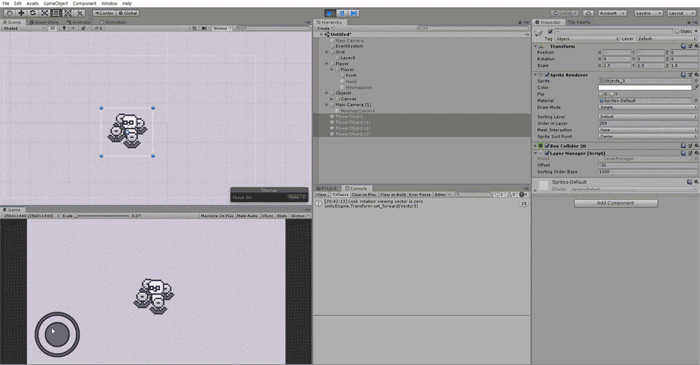Open Sprite Renderer help book icon

(x=683, y=75)
